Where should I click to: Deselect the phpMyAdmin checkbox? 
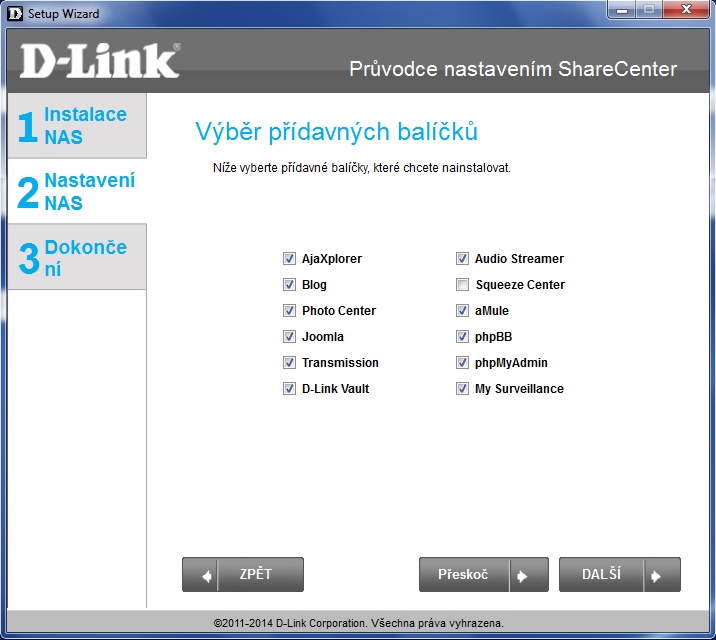click(x=462, y=363)
